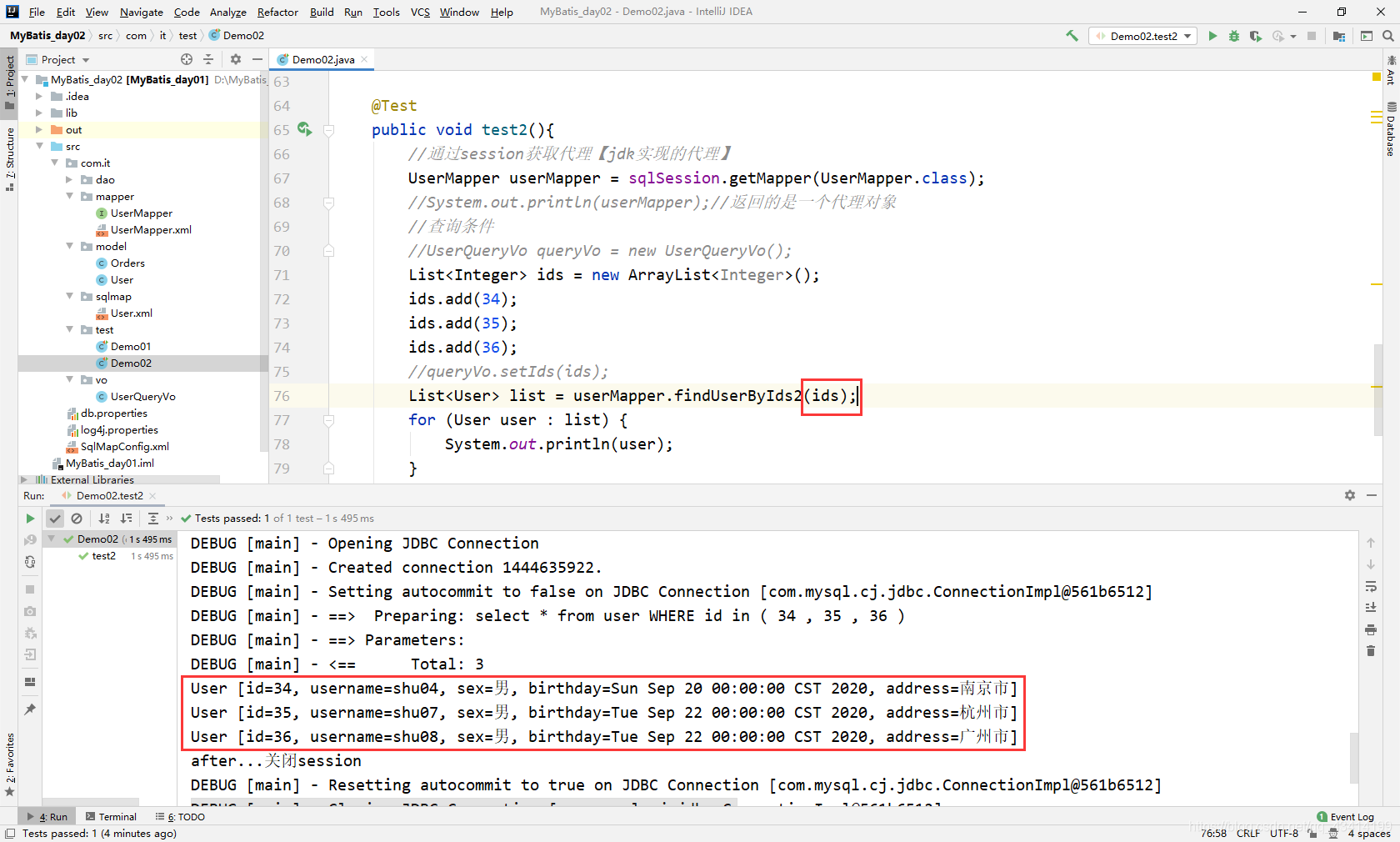Image resolution: width=1400 pixels, height=842 pixels.
Task: Collapse the model package node
Action: click(69, 246)
